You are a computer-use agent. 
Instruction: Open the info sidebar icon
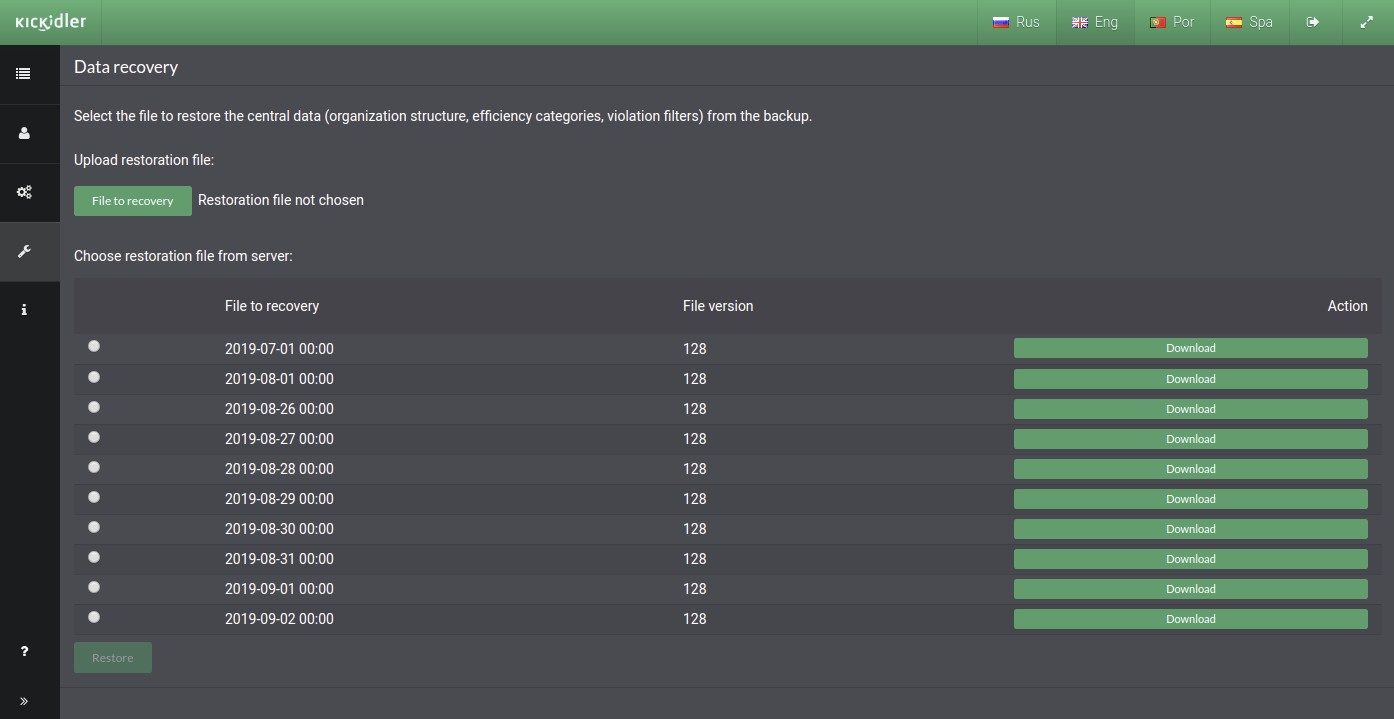24,310
